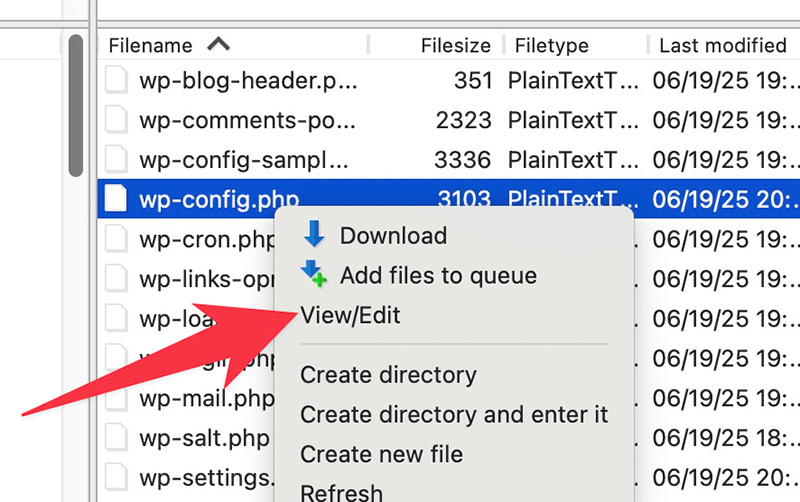800x502 pixels.
Task: Select Add files to queue
Action: 438,275
